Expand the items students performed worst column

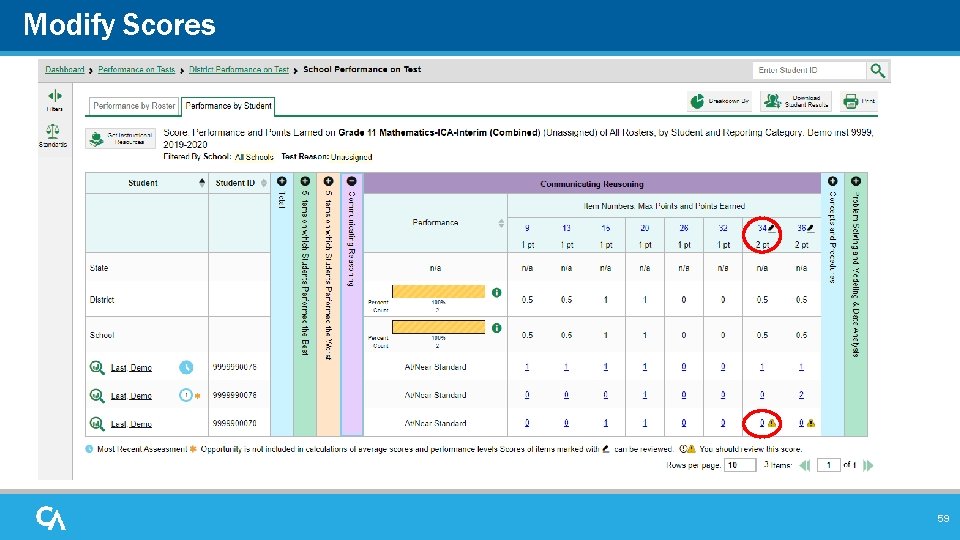coord(328,181)
